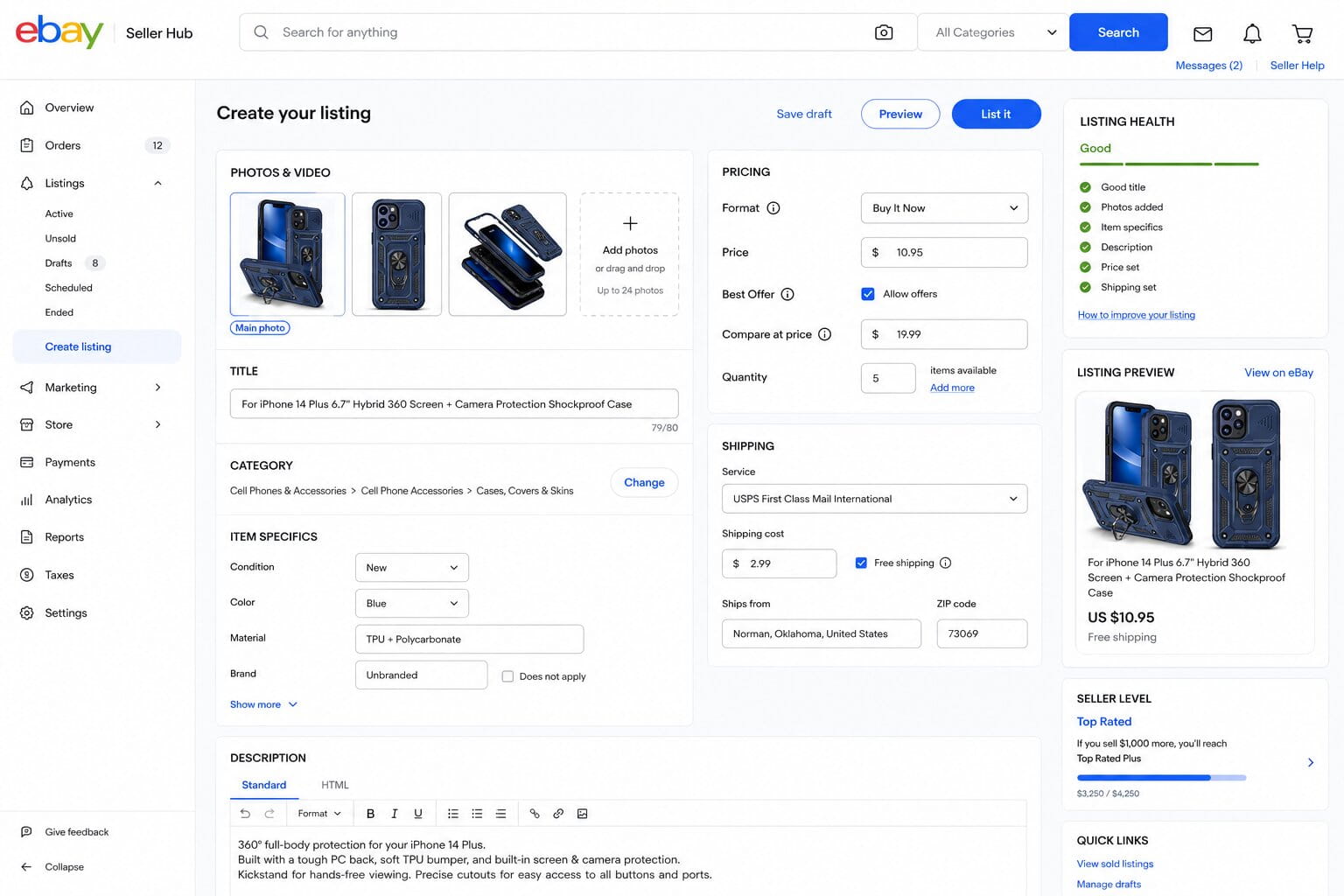Select Create listing menu item
Screen dimensions: 1344x896
(x=97, y=346)
